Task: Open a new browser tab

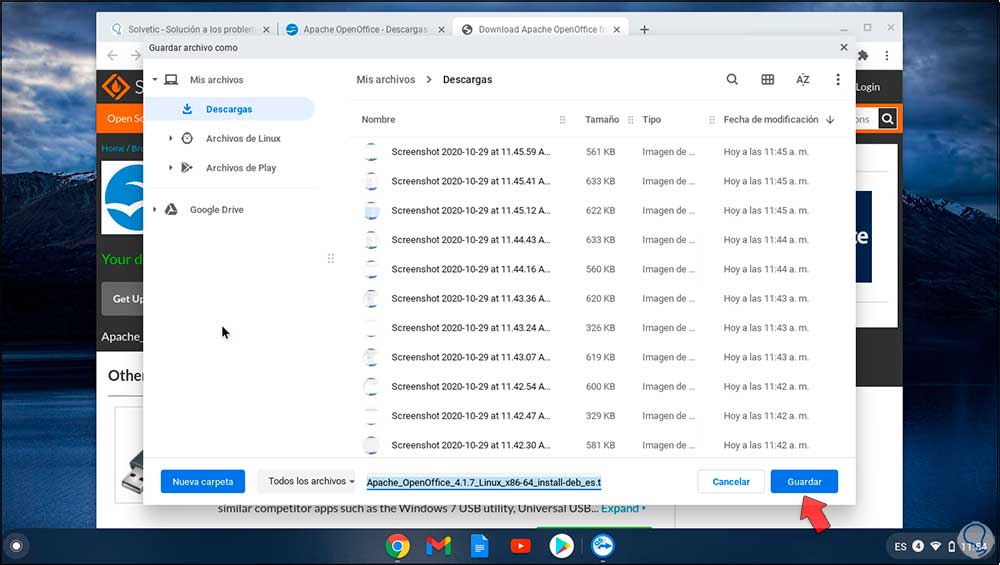Action: pyautogui.click(x=644, y=29)
